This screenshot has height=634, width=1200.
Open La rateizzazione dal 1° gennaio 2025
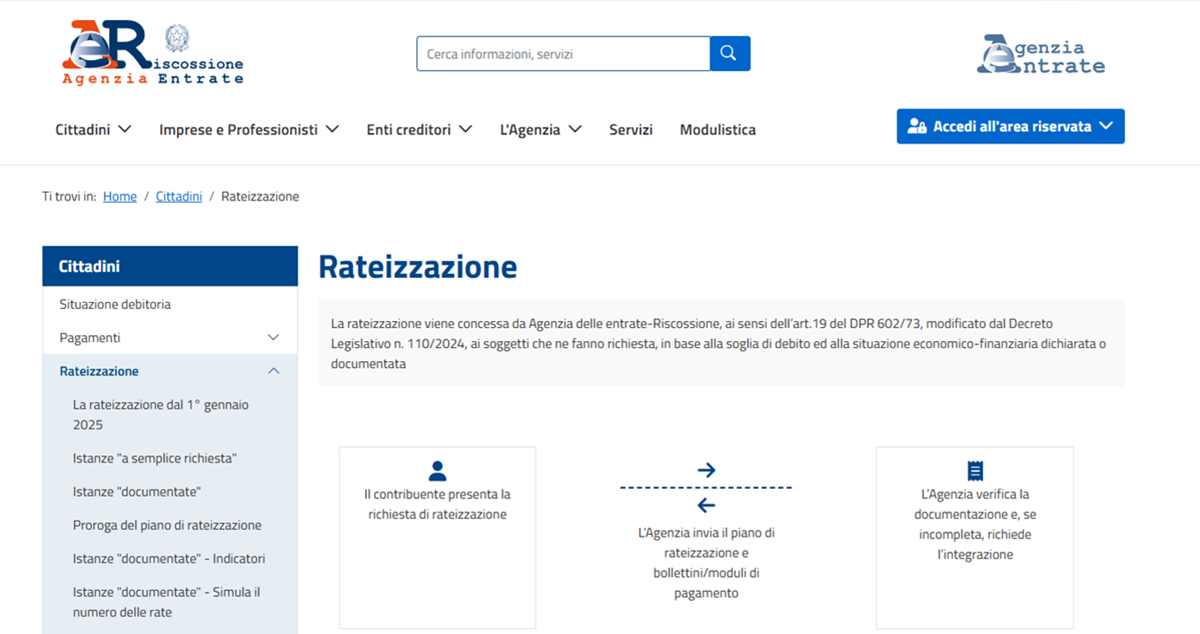[161, 415]
